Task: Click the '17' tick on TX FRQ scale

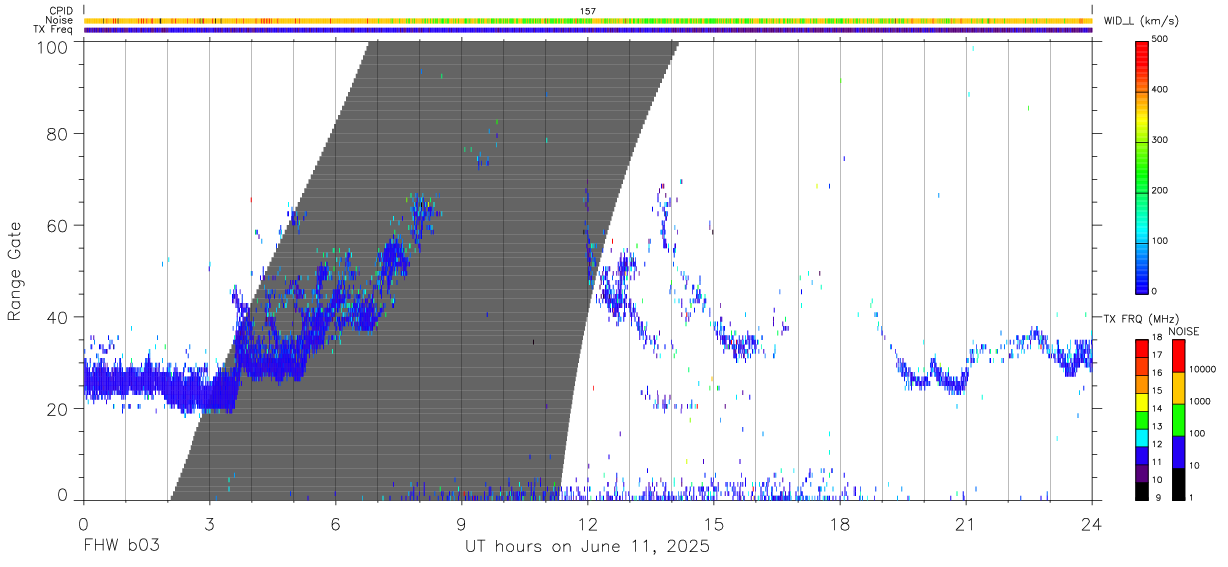Action: click(x=1158, y=355)
